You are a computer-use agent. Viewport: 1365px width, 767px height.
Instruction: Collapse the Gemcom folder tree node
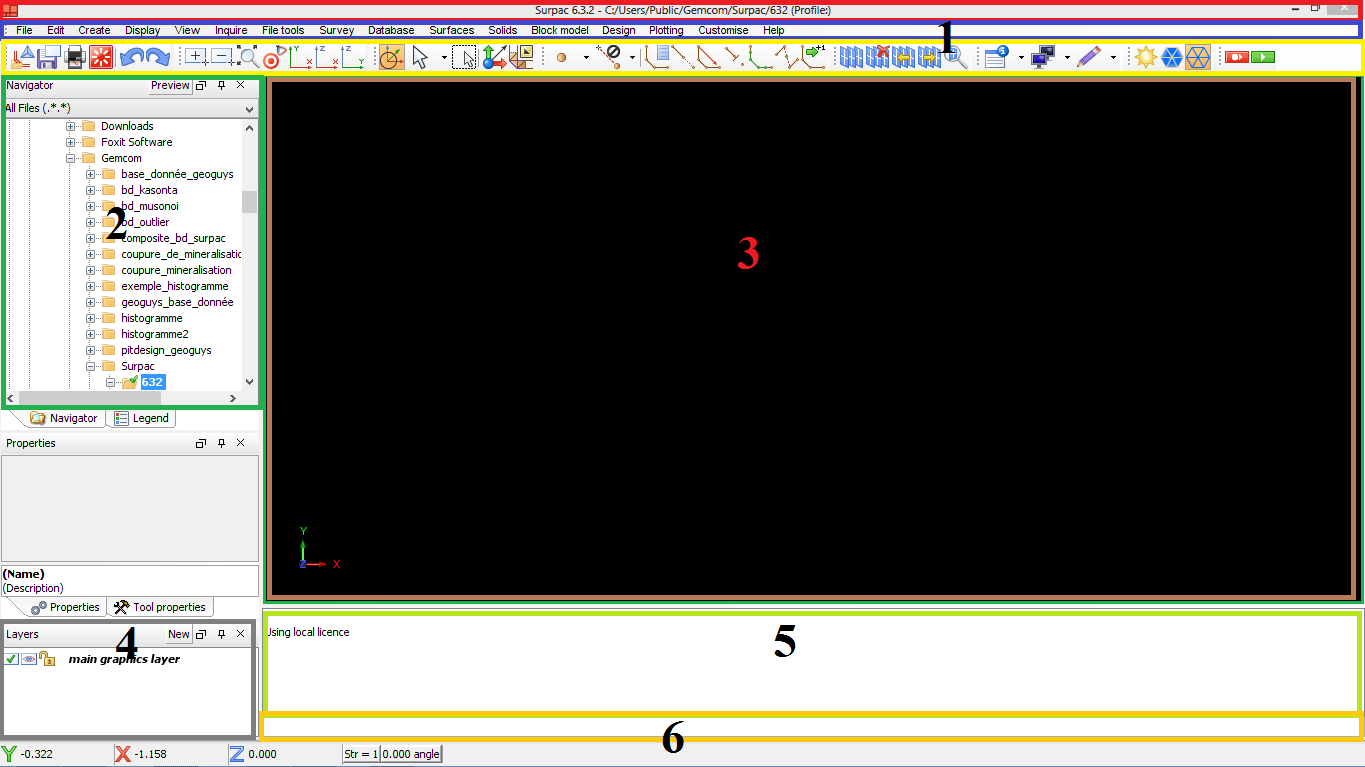pos(71,158)
